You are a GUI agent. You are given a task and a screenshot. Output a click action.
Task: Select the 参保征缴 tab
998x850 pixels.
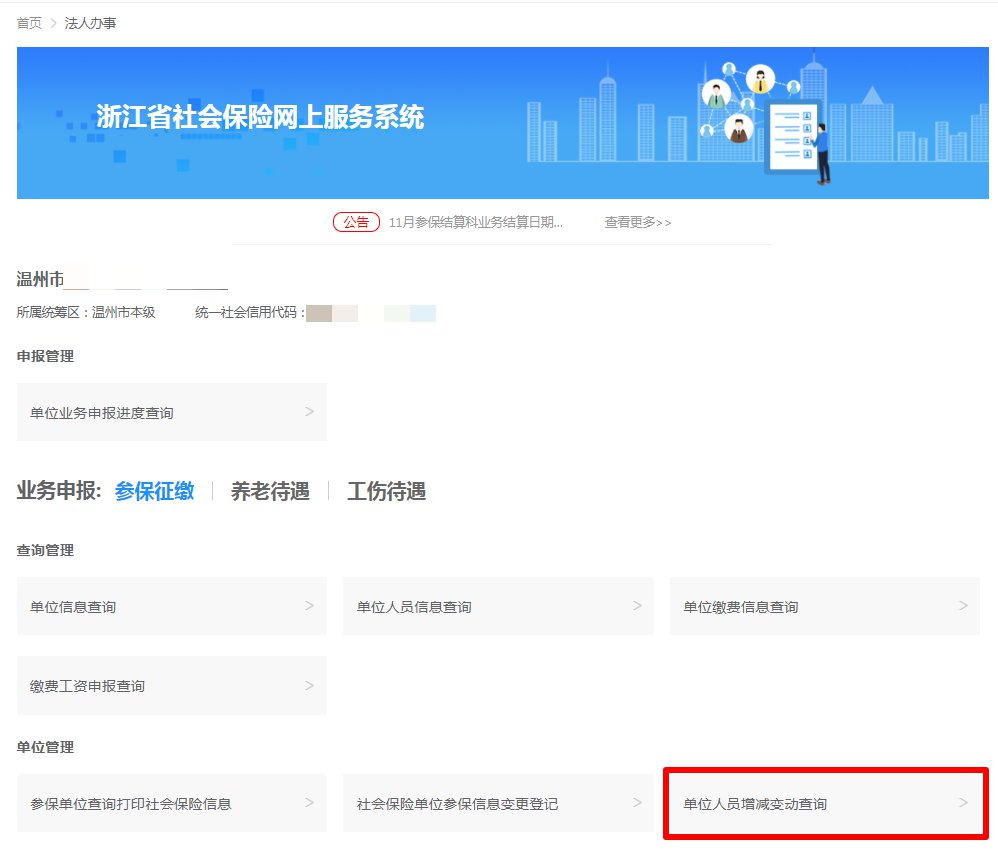(x=154, y=491)
